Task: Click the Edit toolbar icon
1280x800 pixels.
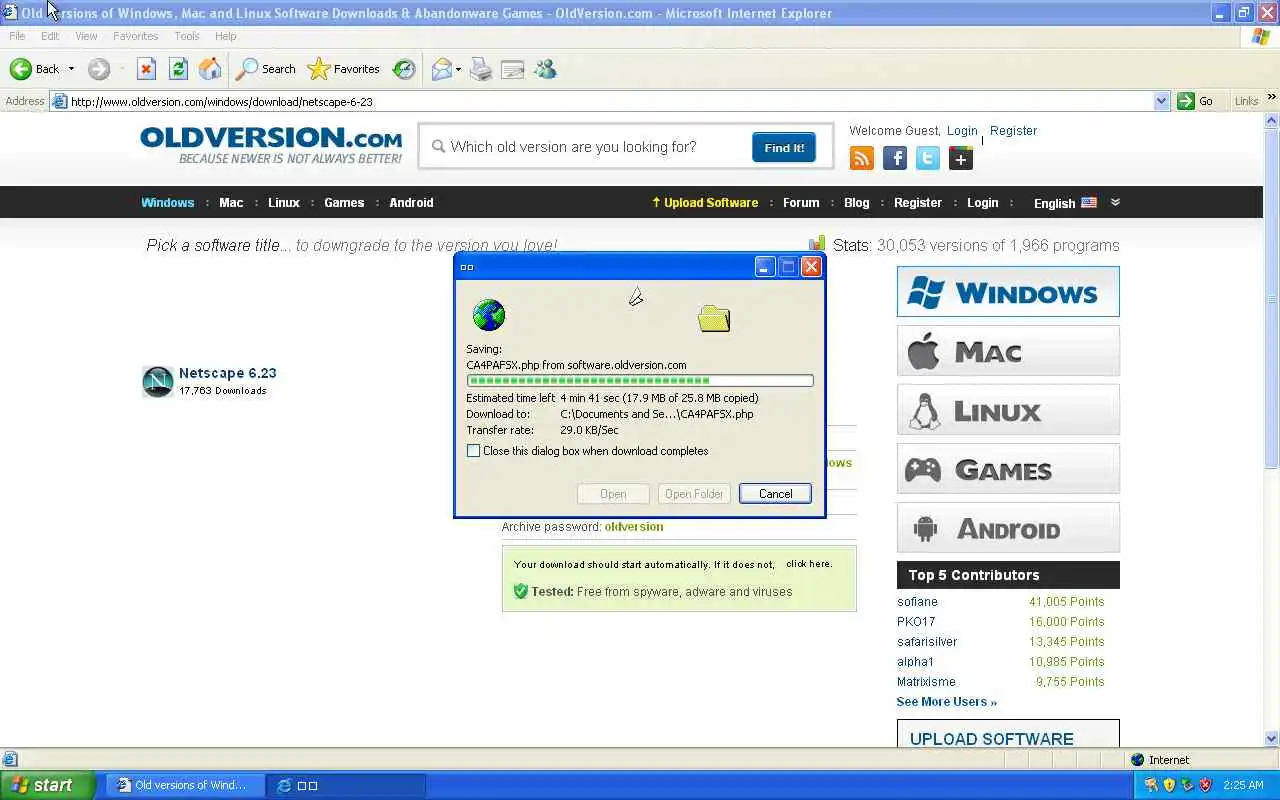Action: point(513,69)
